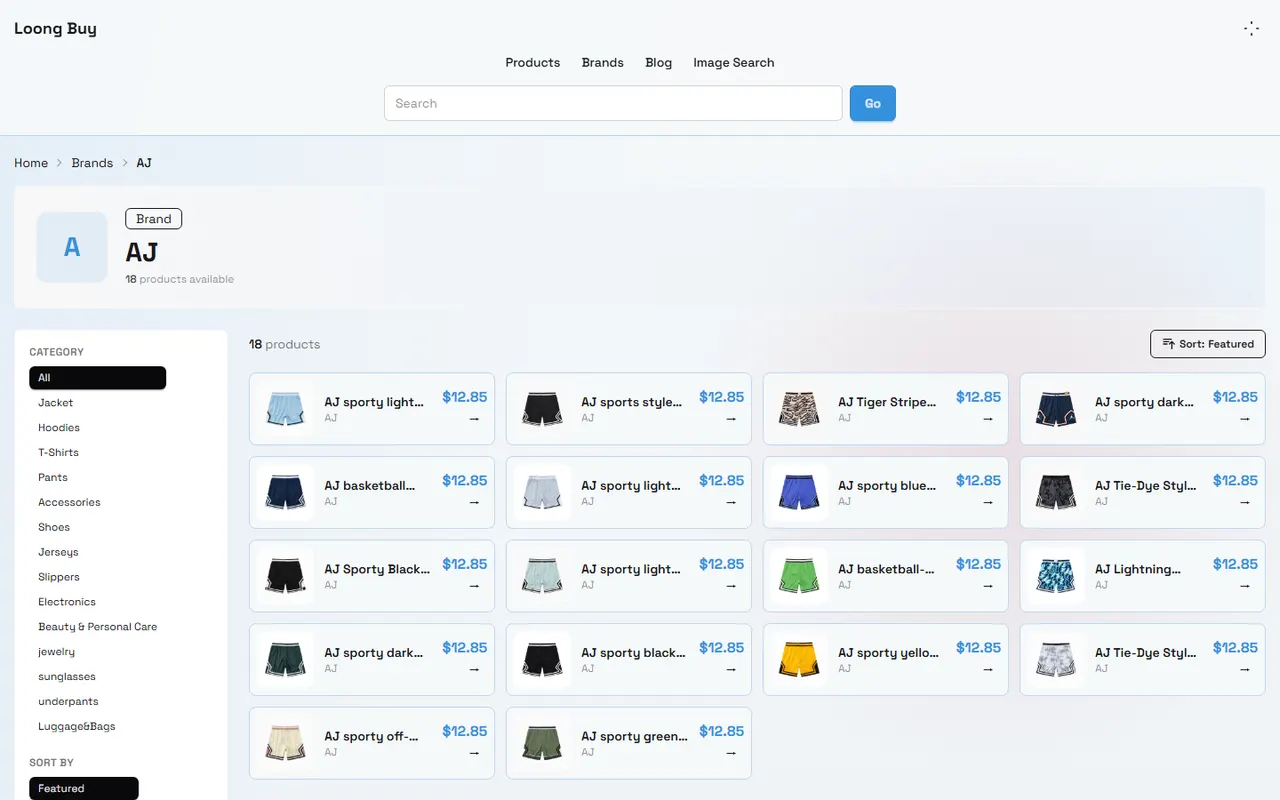Toggle the theme icon in the header corner

pos(1251,29)
